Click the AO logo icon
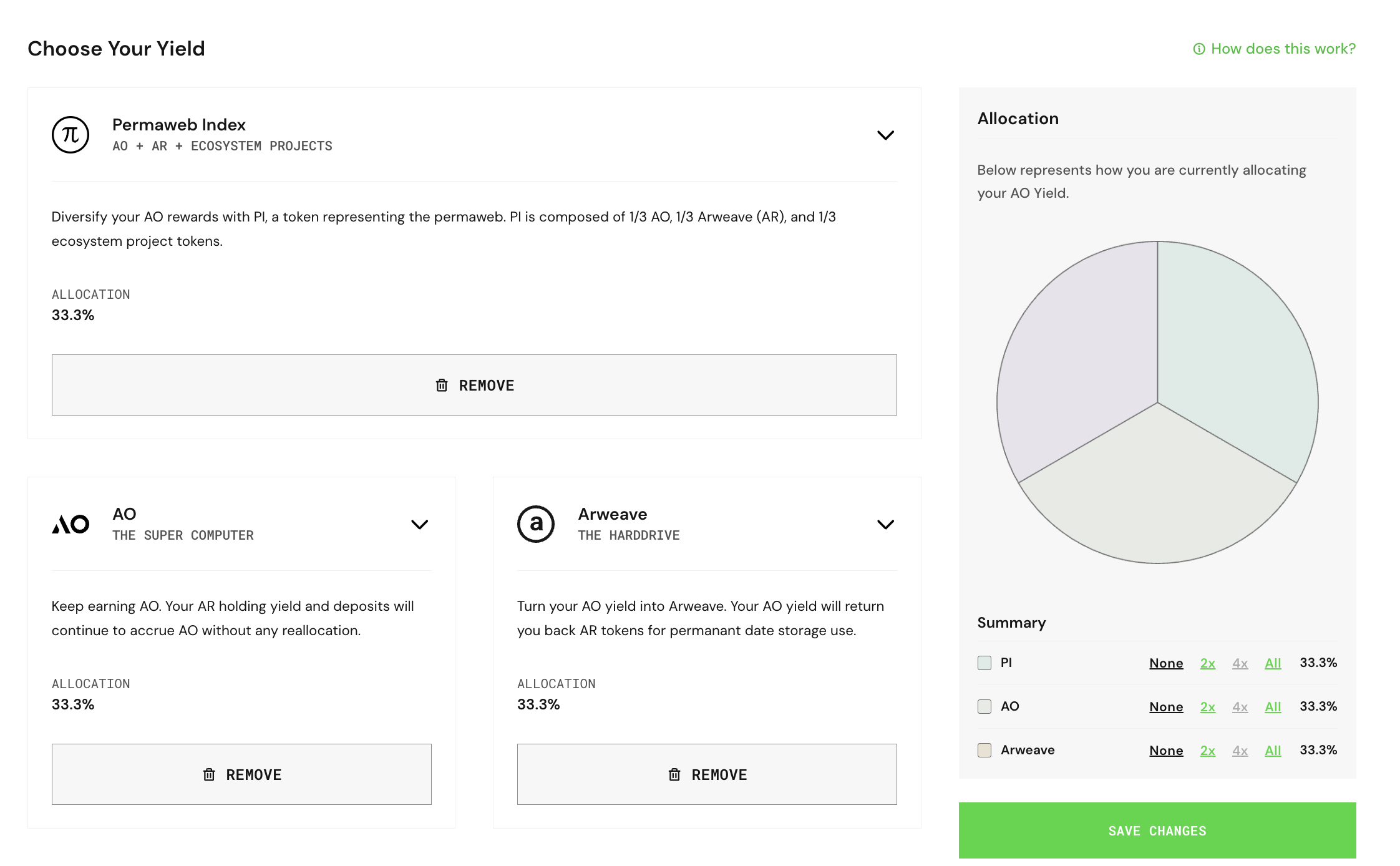This screenshot has height=866, width=1400. click(70, 524)
